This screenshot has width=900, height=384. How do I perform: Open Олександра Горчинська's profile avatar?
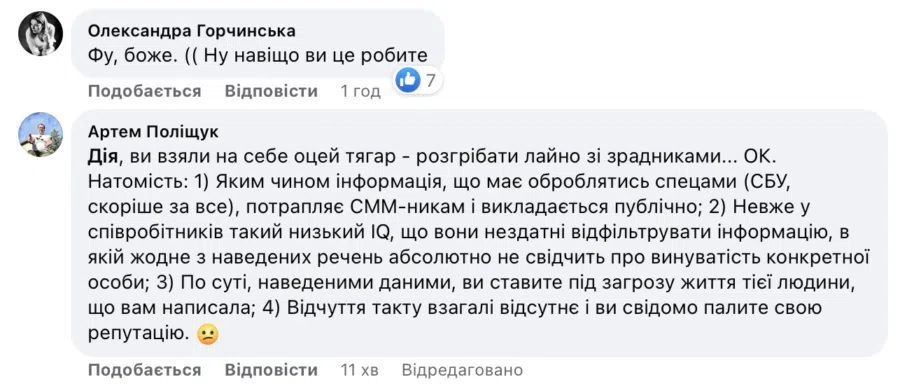tap(41, 33)
